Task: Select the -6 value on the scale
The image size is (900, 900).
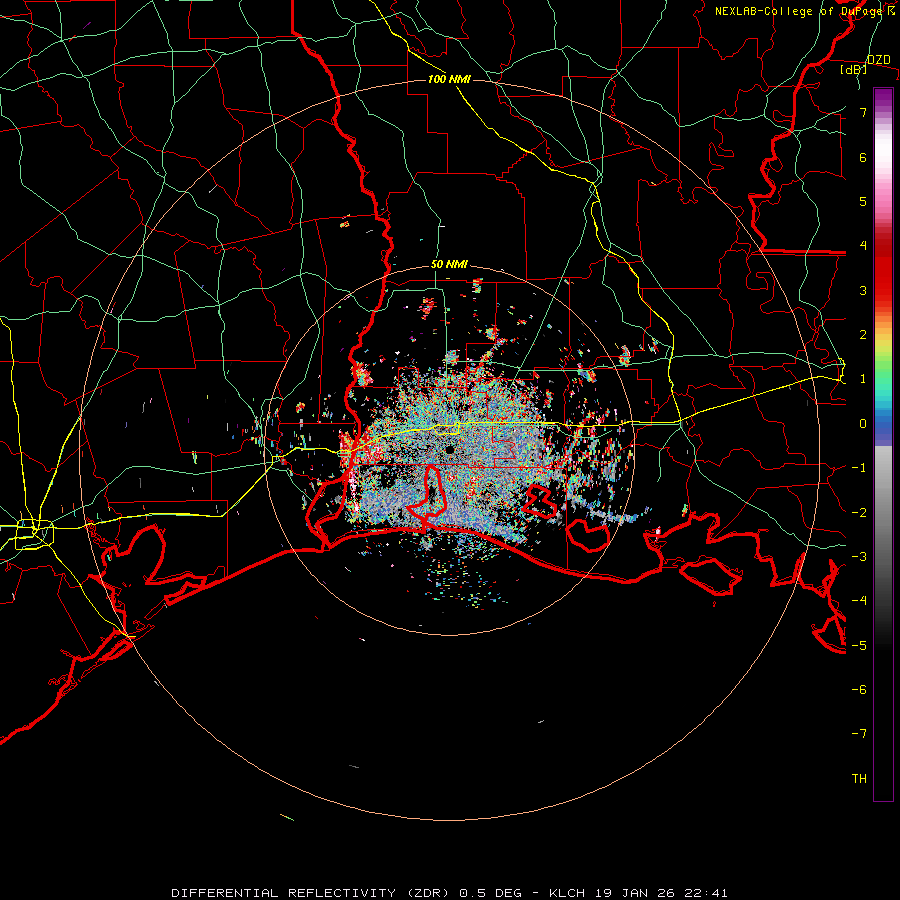Action: click(859, 690)
